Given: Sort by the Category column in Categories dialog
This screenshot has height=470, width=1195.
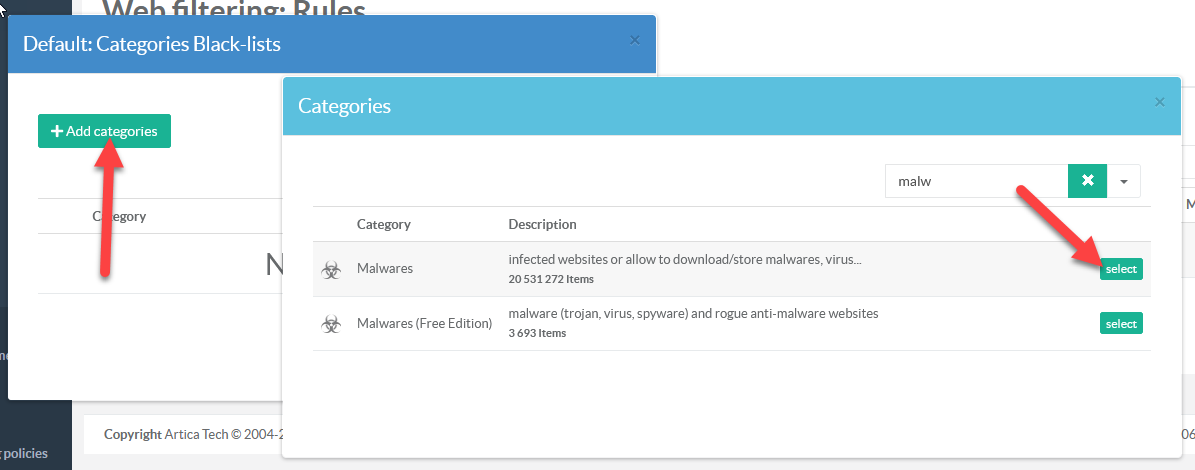Looking at the screenshot, I should [x=384, y=224].
